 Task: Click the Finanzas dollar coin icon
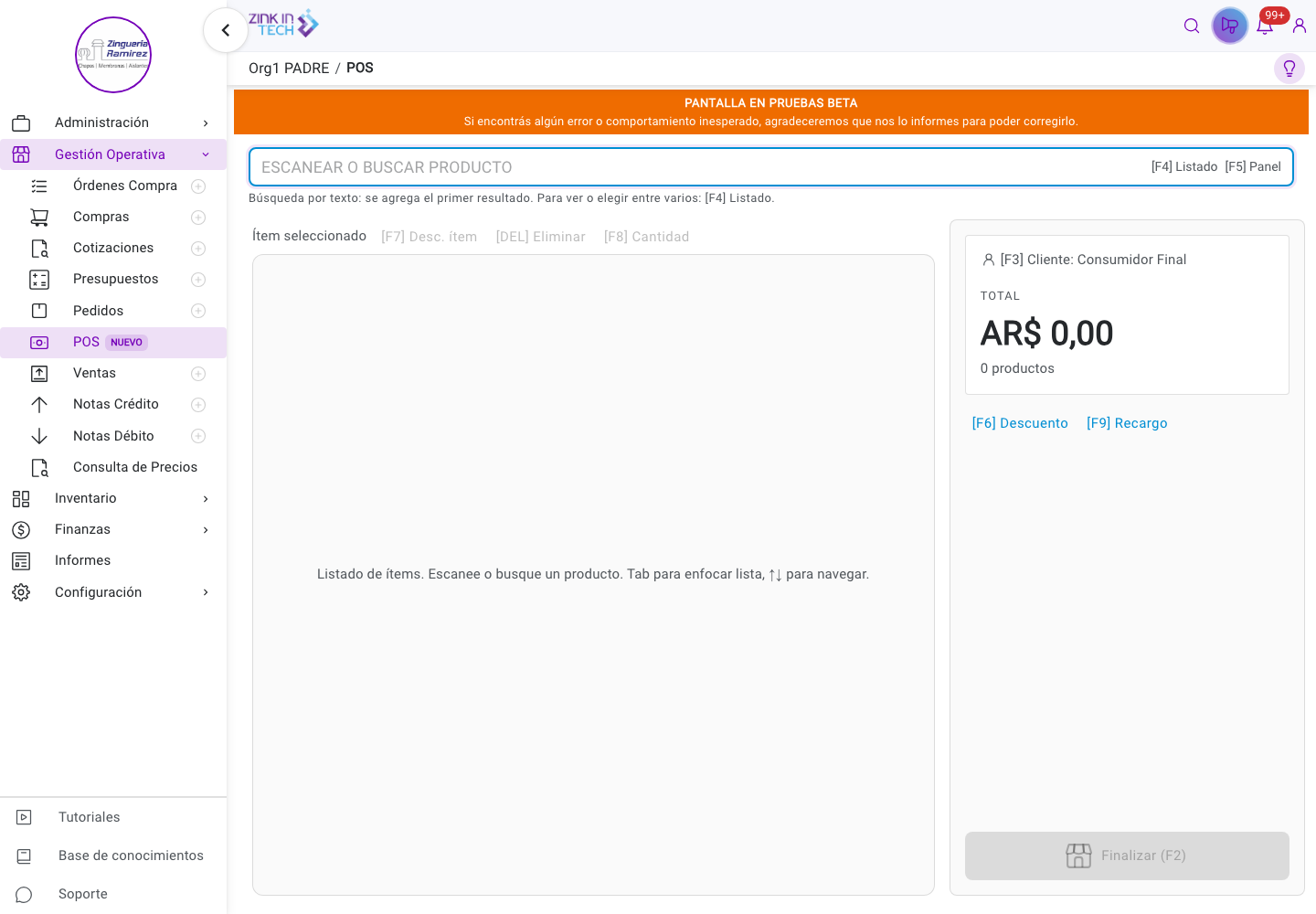tap(21, 530)
